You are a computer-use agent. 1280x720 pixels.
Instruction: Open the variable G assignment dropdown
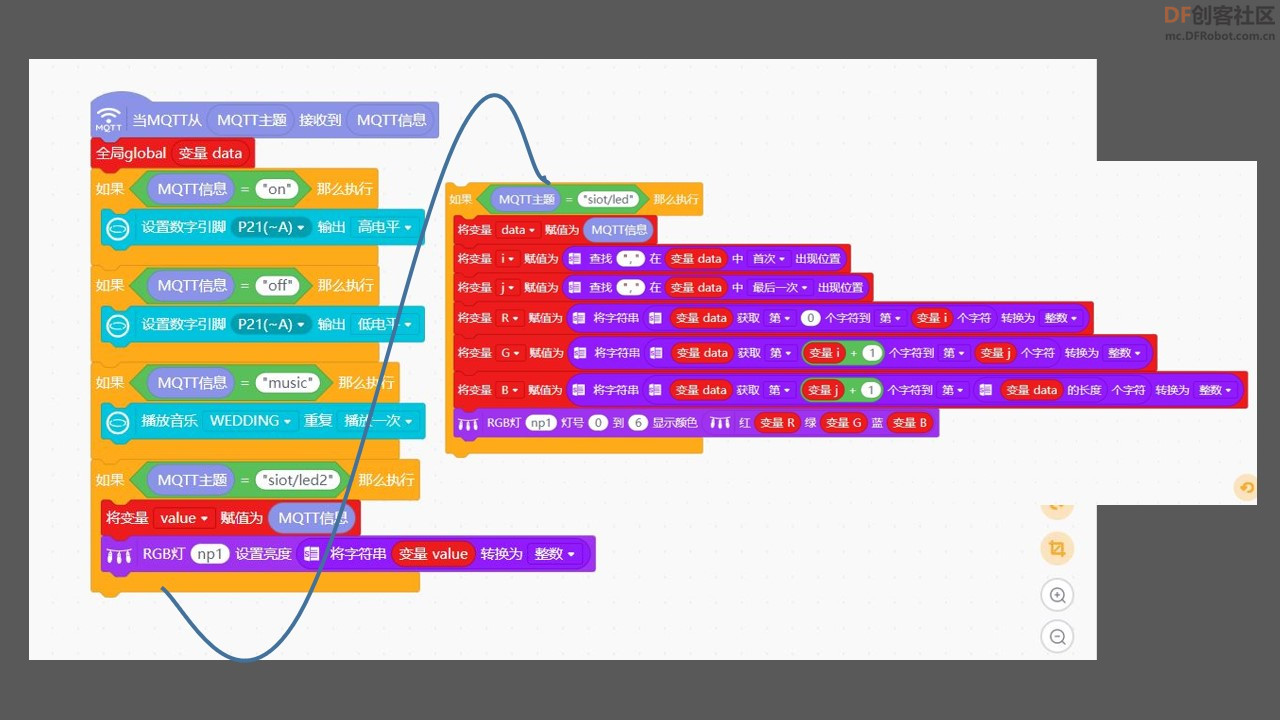click(x=510, y=353)
